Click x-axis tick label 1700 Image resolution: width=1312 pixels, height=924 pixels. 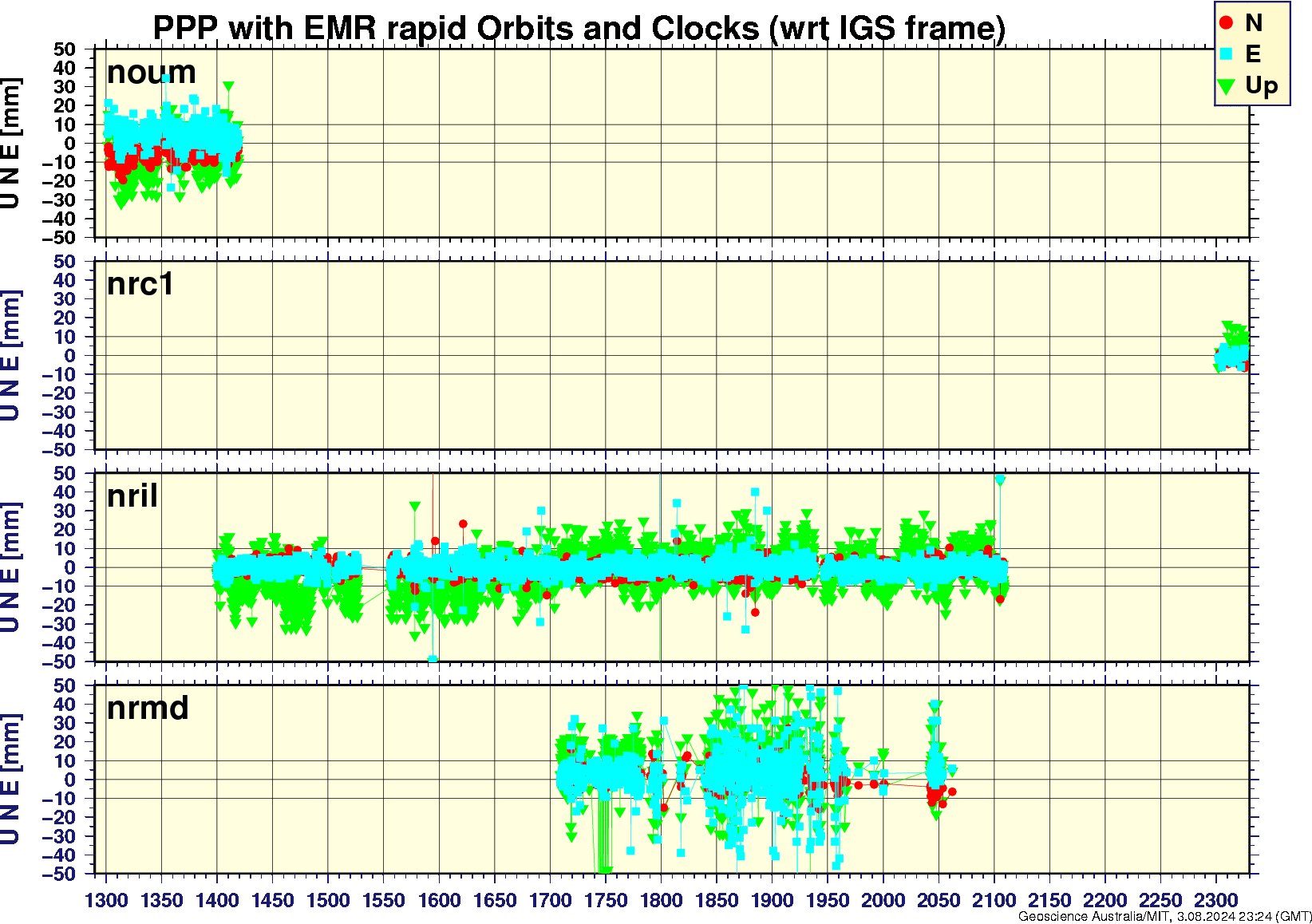click(550, 900)
